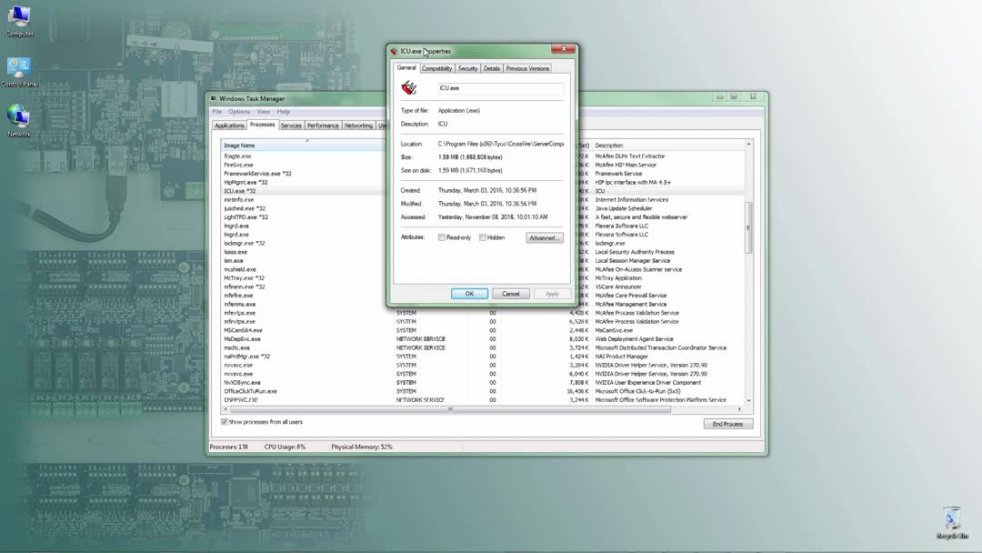Open the Computer desktop icon
This screenshot has width=982, height=553.
(x=19, y=21)
